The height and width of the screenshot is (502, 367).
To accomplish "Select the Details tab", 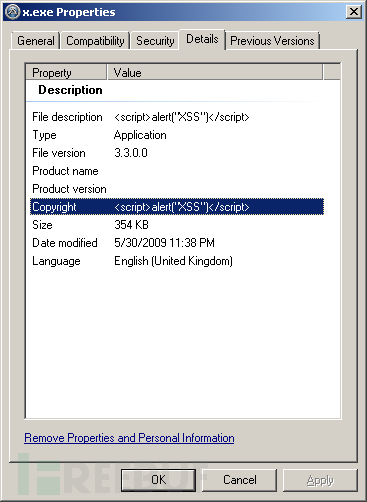I will point(202,39).
